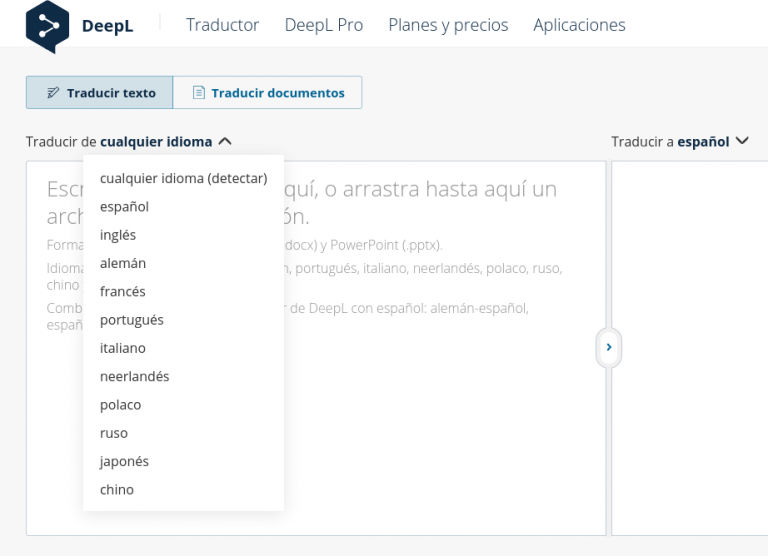Open Planes y precios page
768x556 pixels.
[448, 25]
